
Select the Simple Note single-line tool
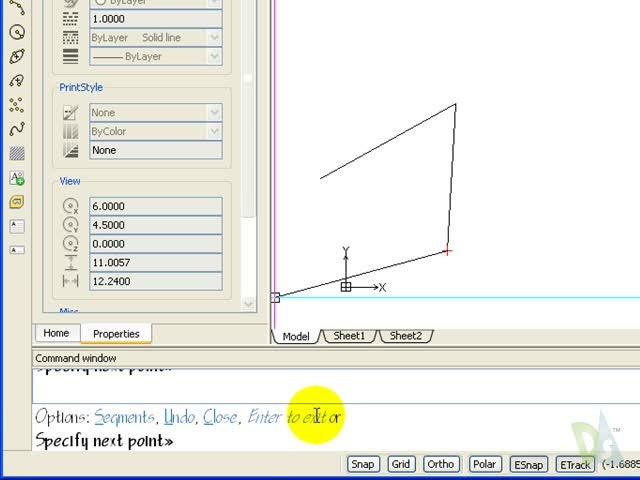pyautogui.click(x=17, y=250)
